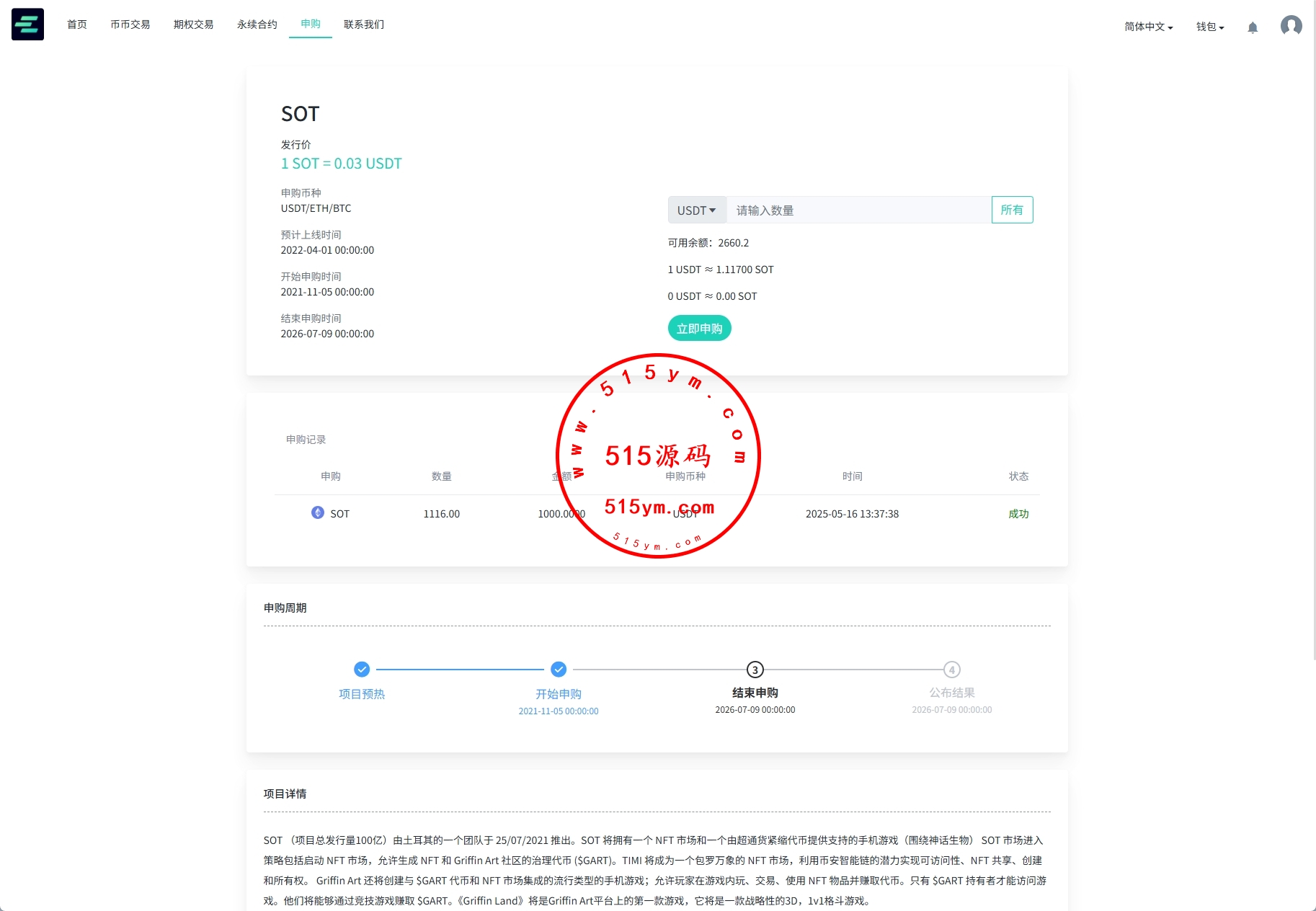Click step 3 结束申购 circle

coord(755,670)
